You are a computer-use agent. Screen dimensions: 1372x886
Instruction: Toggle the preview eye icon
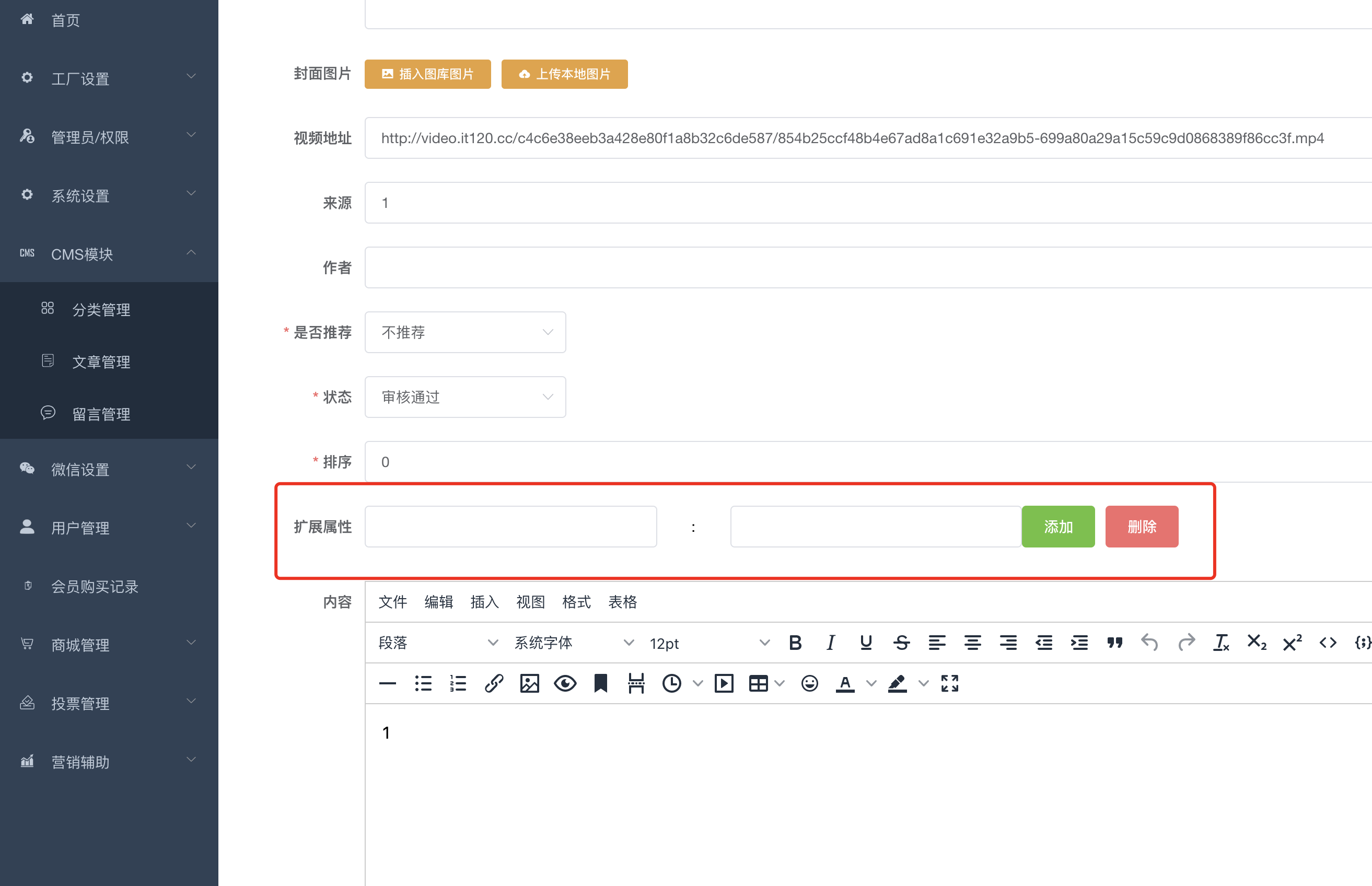click(565, 683)
